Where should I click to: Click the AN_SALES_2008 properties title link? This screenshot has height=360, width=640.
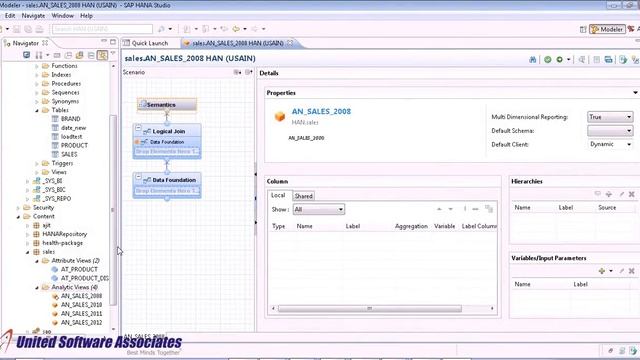point(321,111)
